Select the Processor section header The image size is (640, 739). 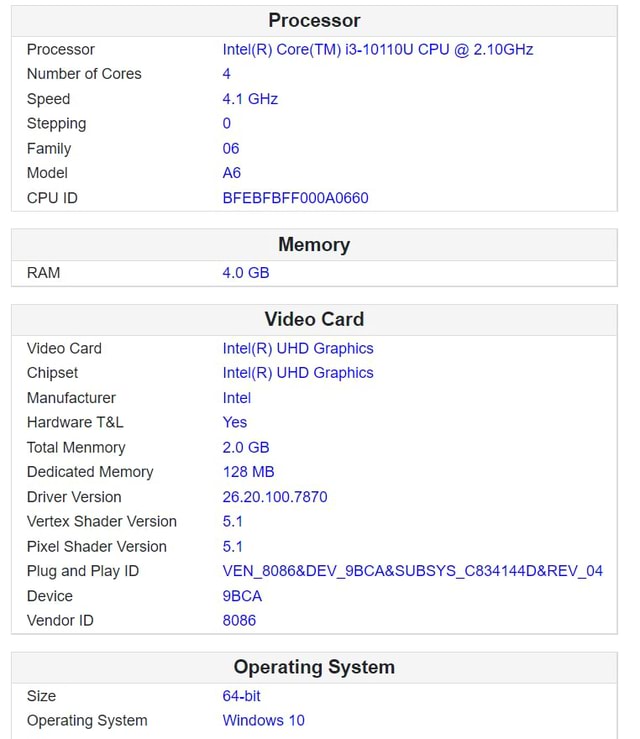point(314,21)
